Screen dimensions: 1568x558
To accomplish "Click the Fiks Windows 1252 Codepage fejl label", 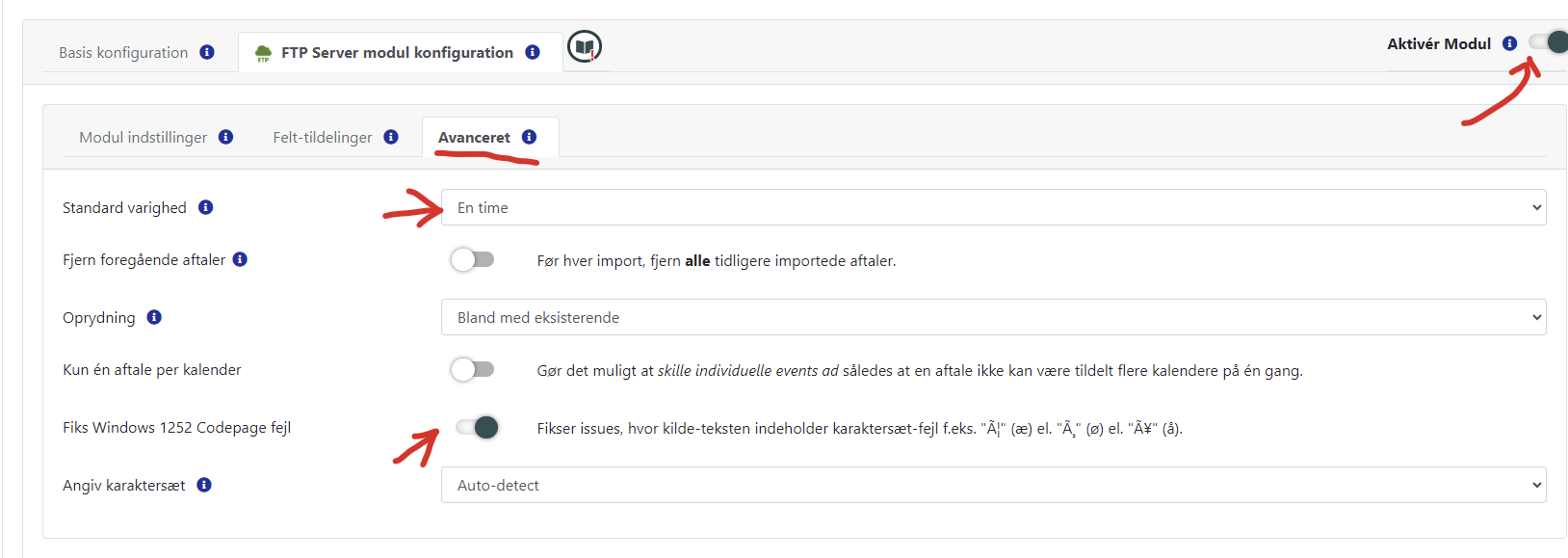I will tap(176, 427).
